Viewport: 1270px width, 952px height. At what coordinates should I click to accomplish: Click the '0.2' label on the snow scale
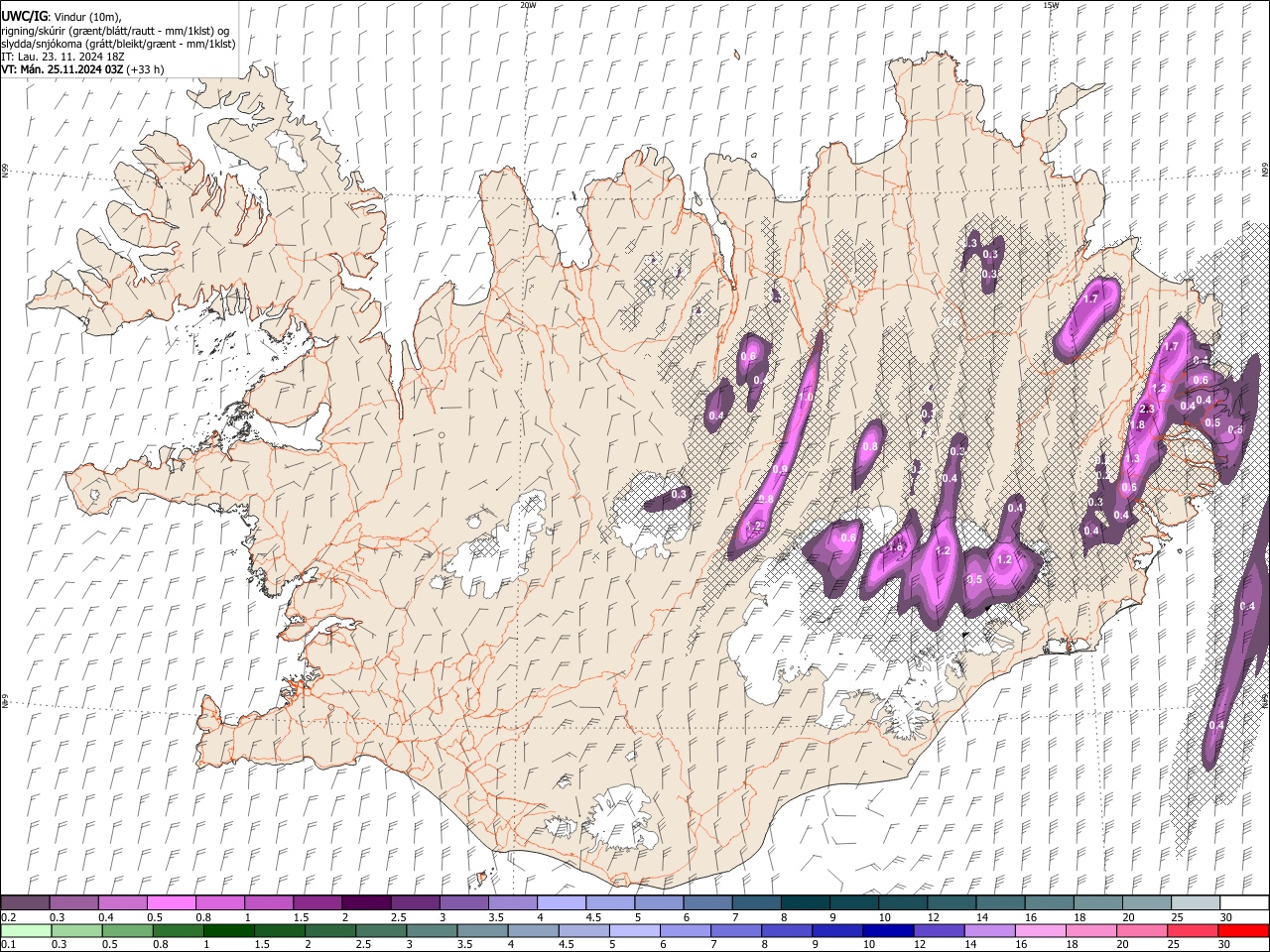click(x=8, y=917)
